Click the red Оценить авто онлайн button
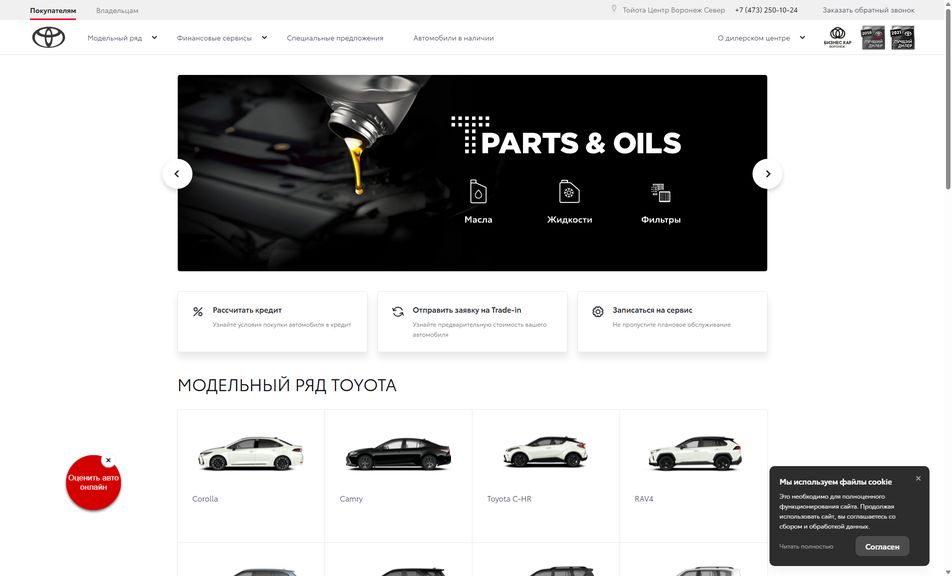The image size is (952, 576). coord(94,483)
